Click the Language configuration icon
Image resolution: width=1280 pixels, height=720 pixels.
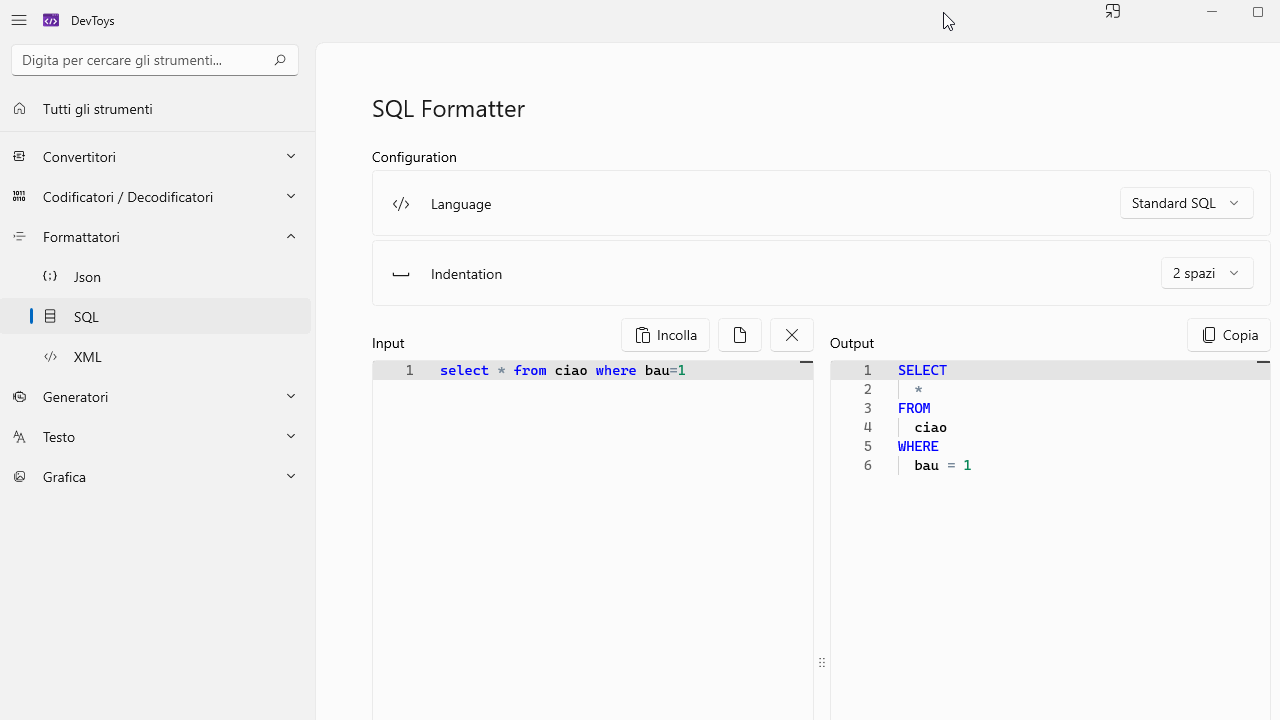click(401, 203)
